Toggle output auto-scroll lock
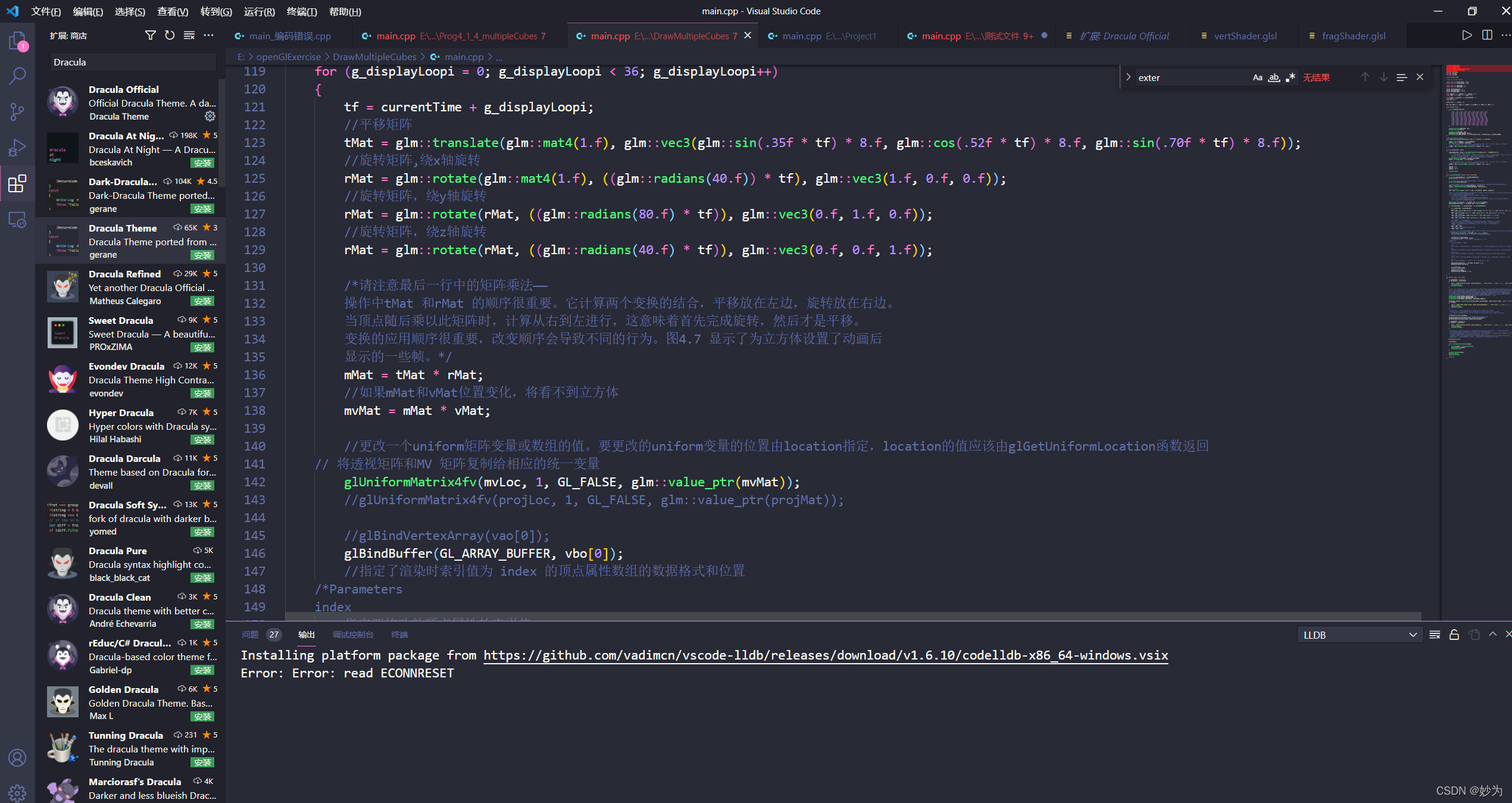Screen dimensions: 1512x803 tap(1454, 635)
